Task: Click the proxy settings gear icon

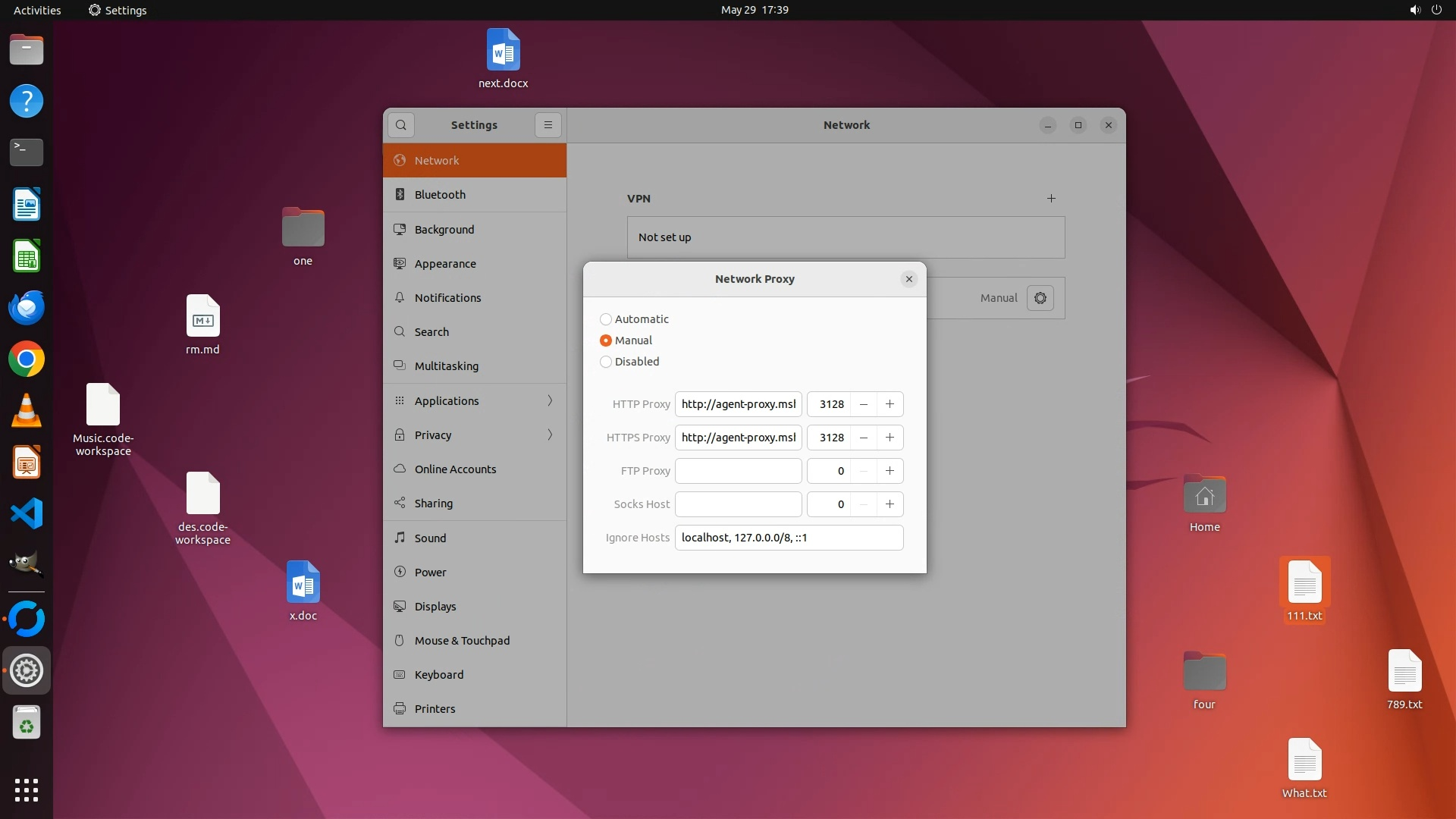Action: [x=1040, y=298]
